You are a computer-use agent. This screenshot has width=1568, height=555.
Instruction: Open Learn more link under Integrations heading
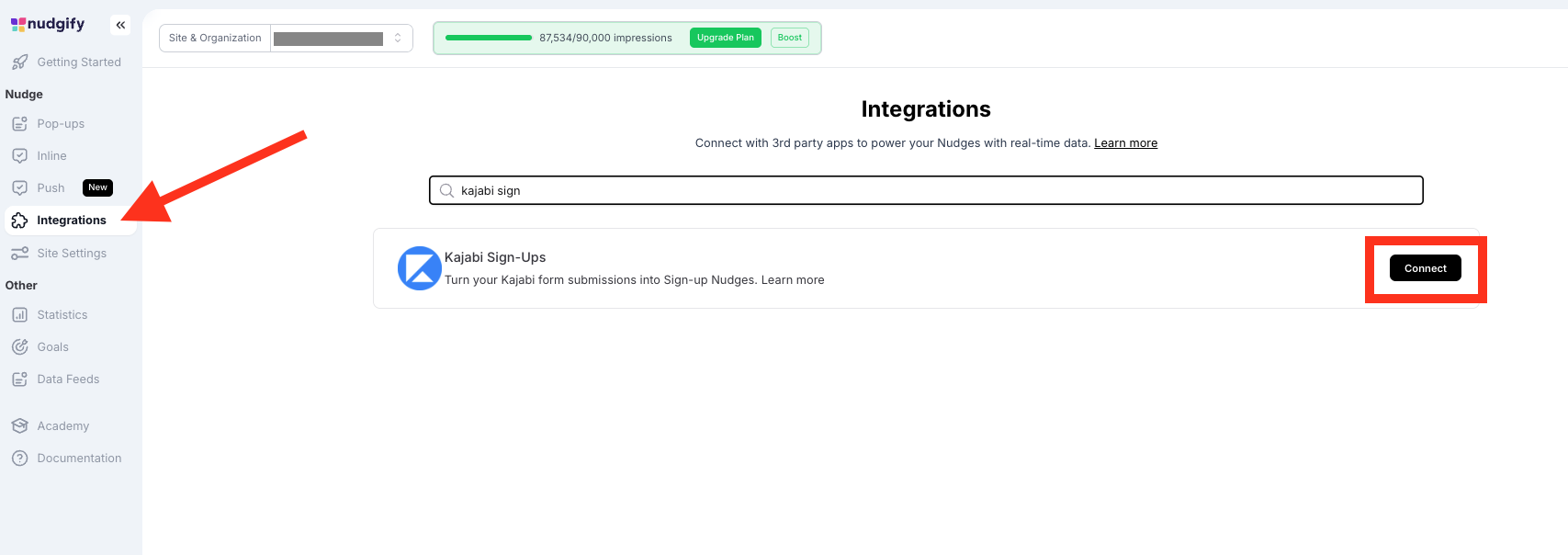(x=1125, y=143)
